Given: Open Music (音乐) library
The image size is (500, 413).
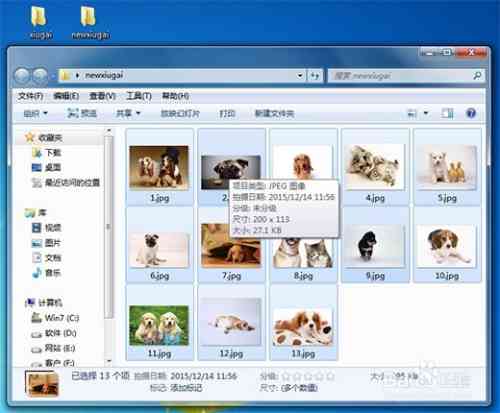Looking at the screenshot, I should 47,273.
